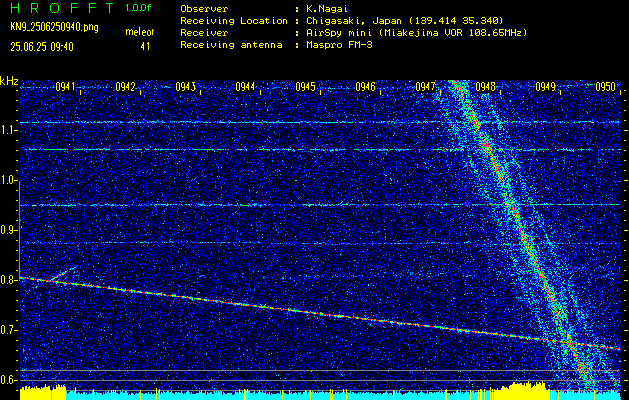Click the 0949 time marker
629x400 pixels.
coord(545,87)
